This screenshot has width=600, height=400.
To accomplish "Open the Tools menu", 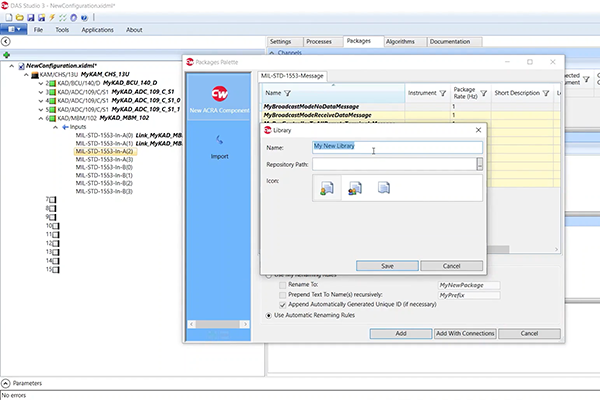I will point(62,29).
